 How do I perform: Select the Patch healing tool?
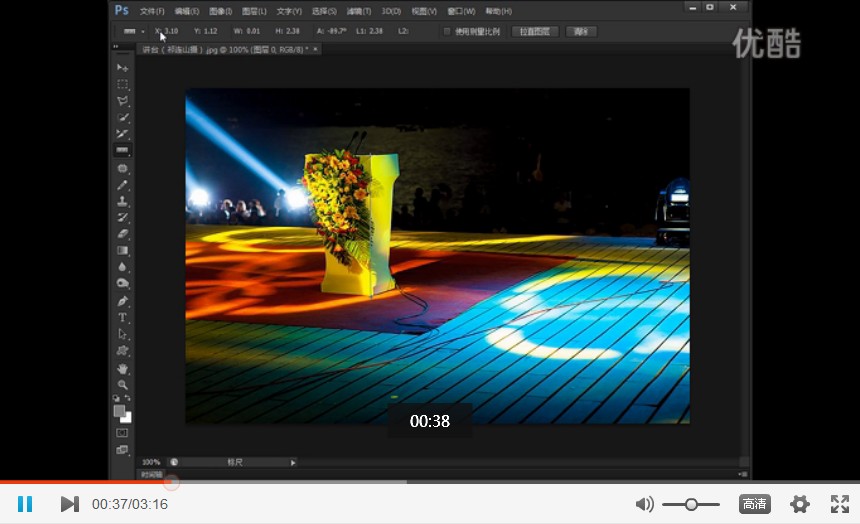122,168
